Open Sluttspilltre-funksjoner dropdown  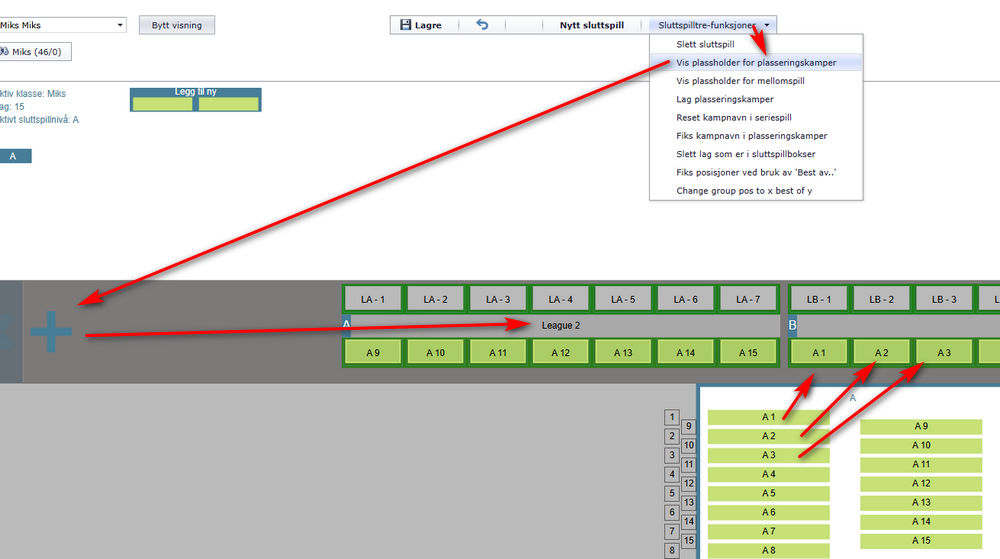click(713, 25)
